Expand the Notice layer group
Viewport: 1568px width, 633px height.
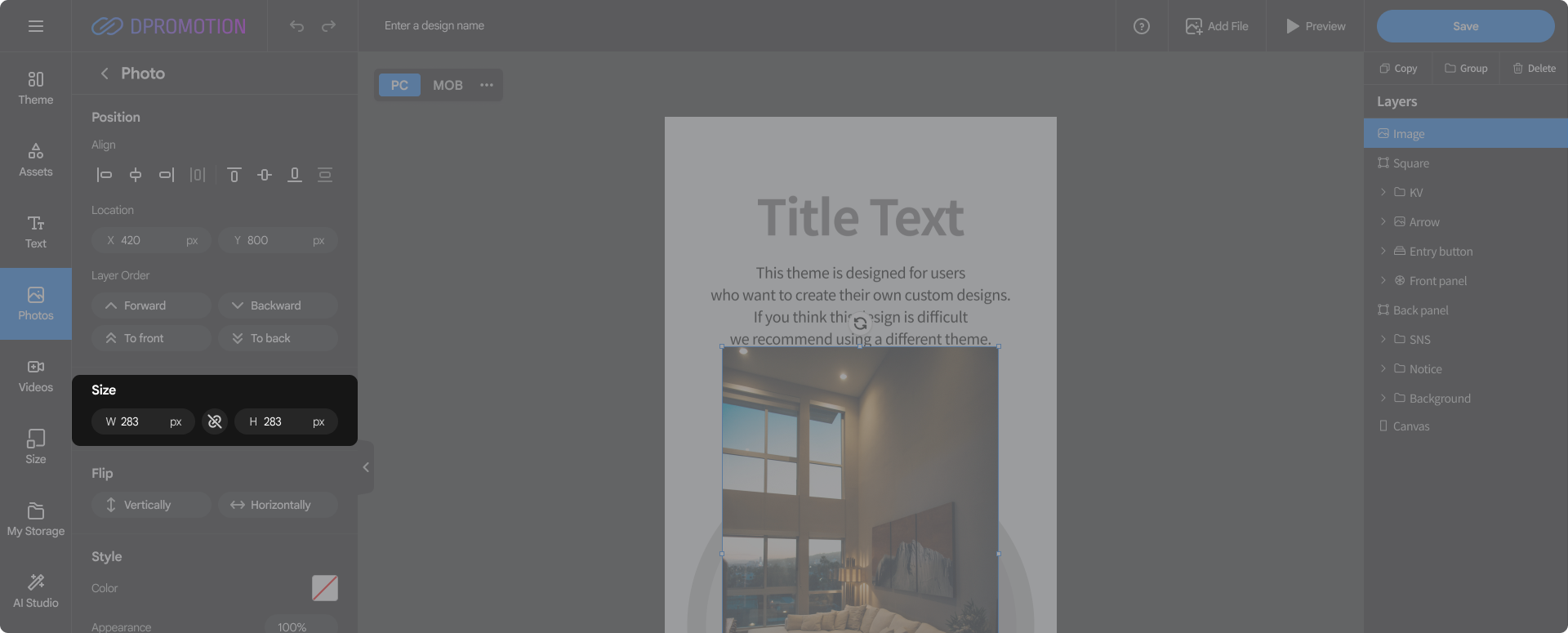tap(1383, 369)
